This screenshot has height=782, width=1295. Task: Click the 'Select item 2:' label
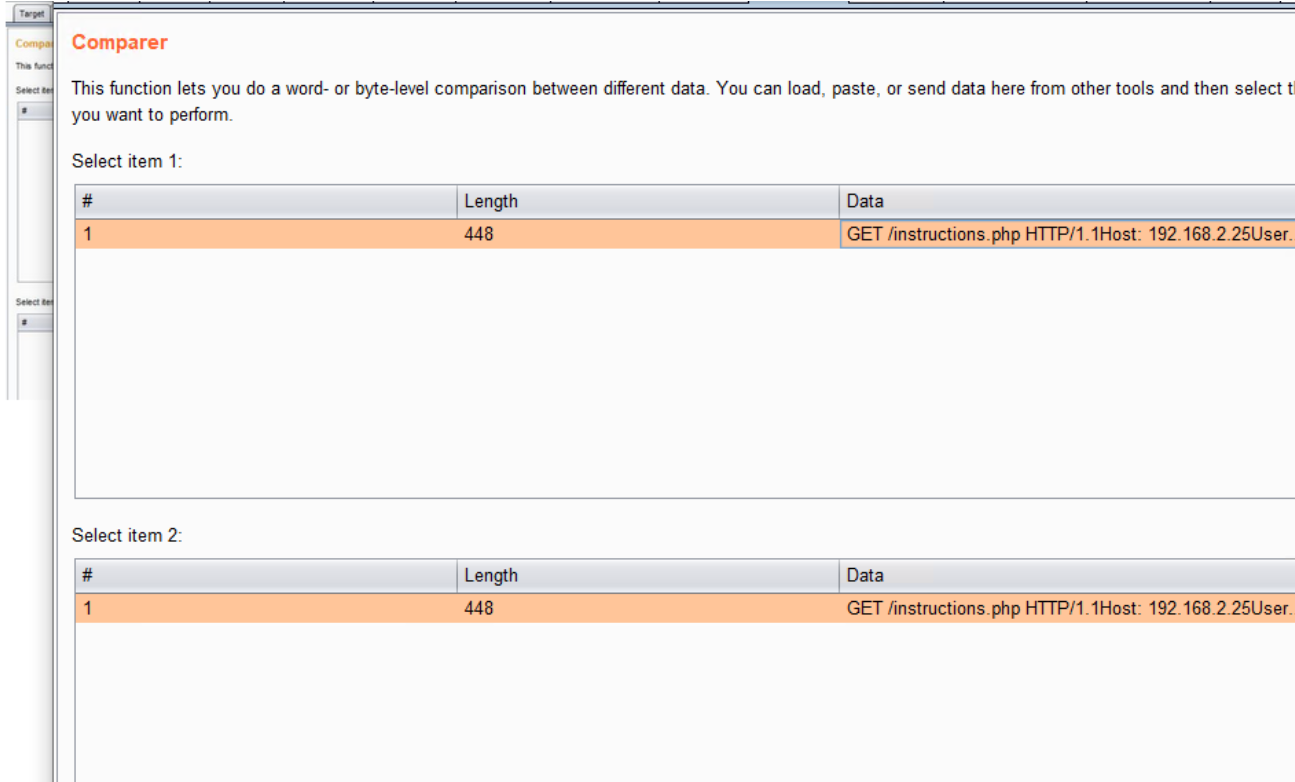pos(127,535)
